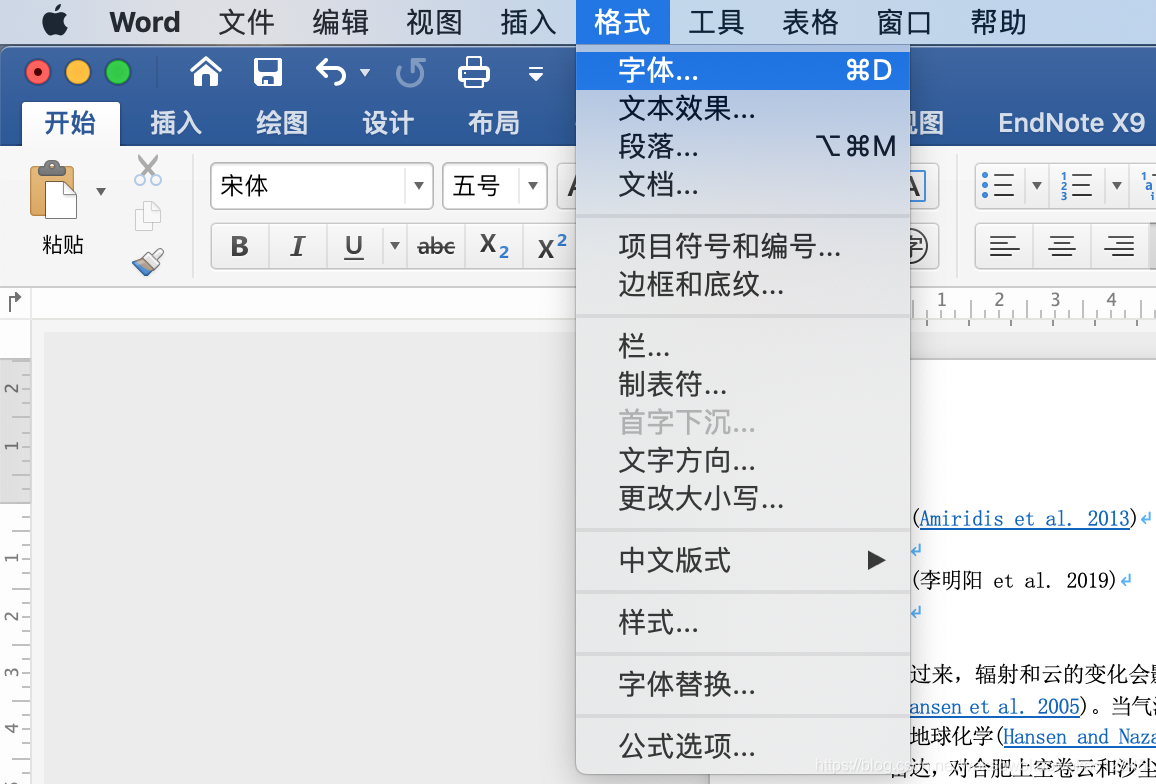Click the bulleted list icon
Viewport: 1156px width, 784px height.
click(998, 186)
